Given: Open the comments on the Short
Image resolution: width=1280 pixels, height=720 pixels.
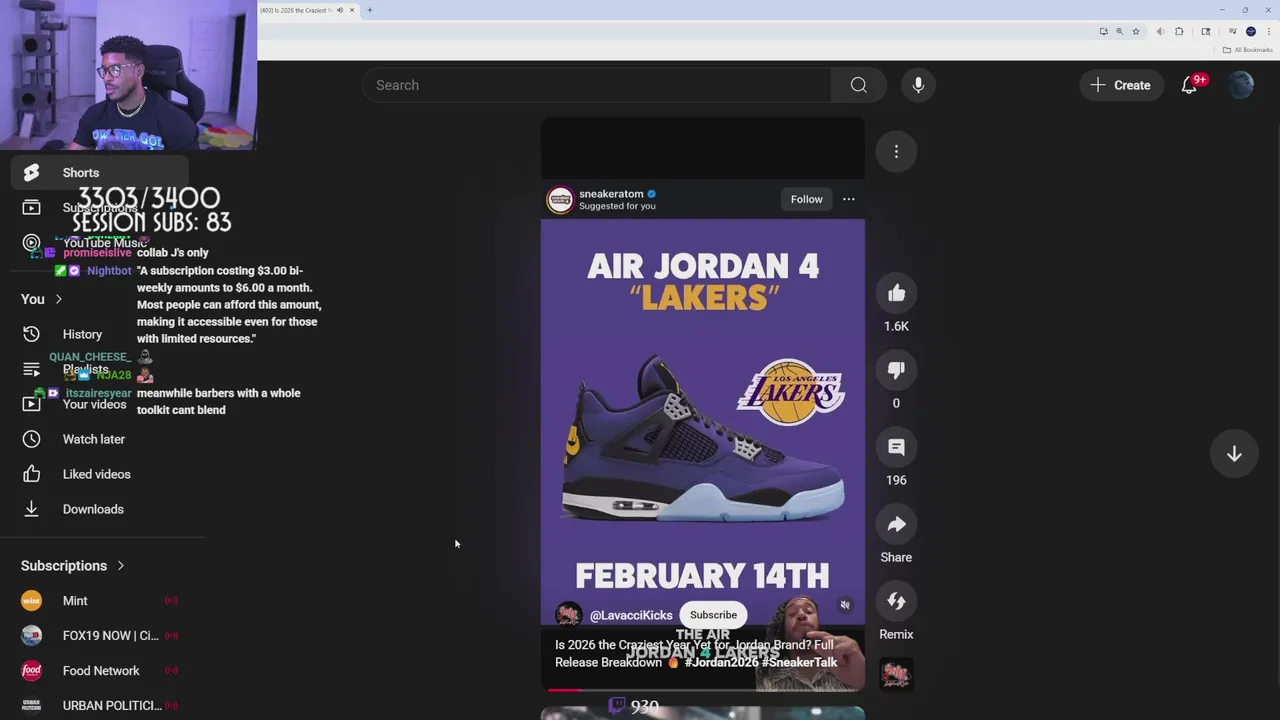Looking at the screenshot, I should [896, 447].
